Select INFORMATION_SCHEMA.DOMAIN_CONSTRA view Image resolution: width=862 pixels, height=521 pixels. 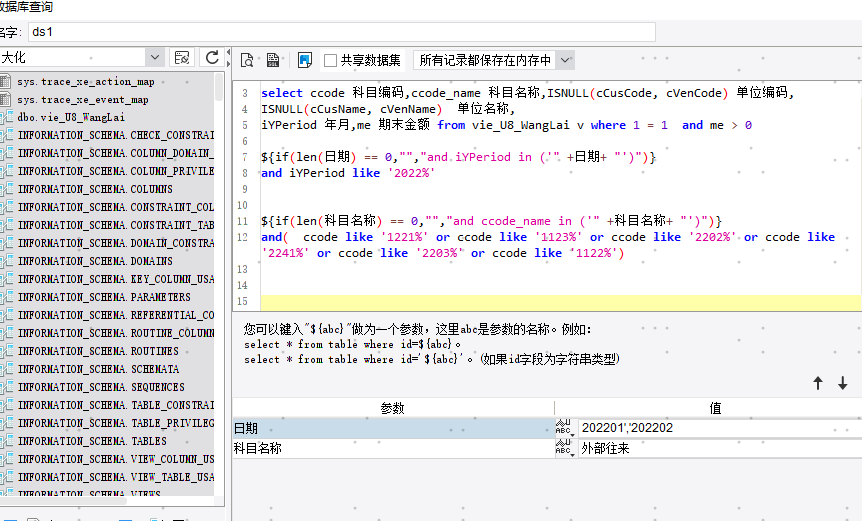click(x=115, y=243)
